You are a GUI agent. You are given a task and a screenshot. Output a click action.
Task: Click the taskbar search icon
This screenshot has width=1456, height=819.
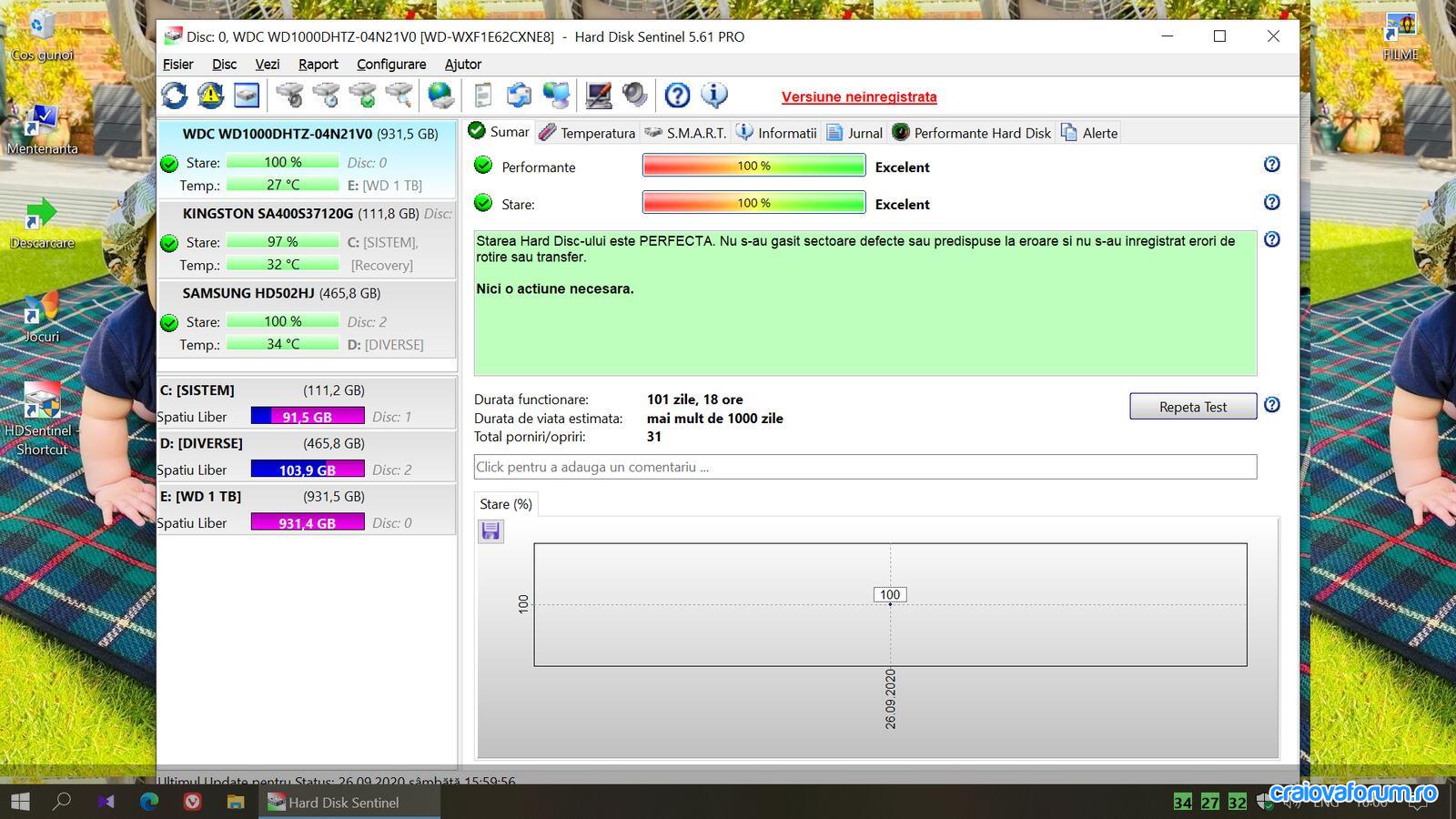coord(62,802)
